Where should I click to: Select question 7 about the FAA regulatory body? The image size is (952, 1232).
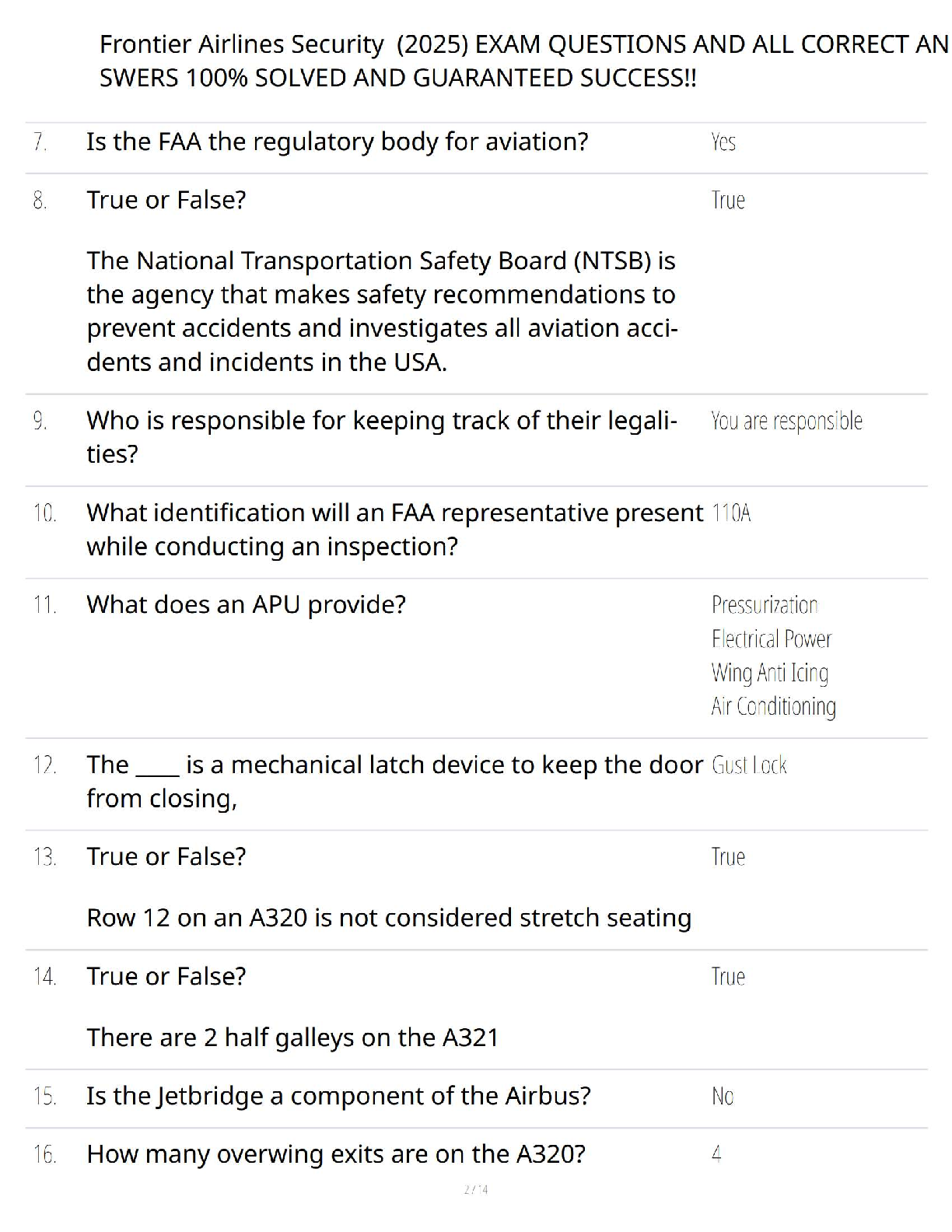(x=338, y=142)
